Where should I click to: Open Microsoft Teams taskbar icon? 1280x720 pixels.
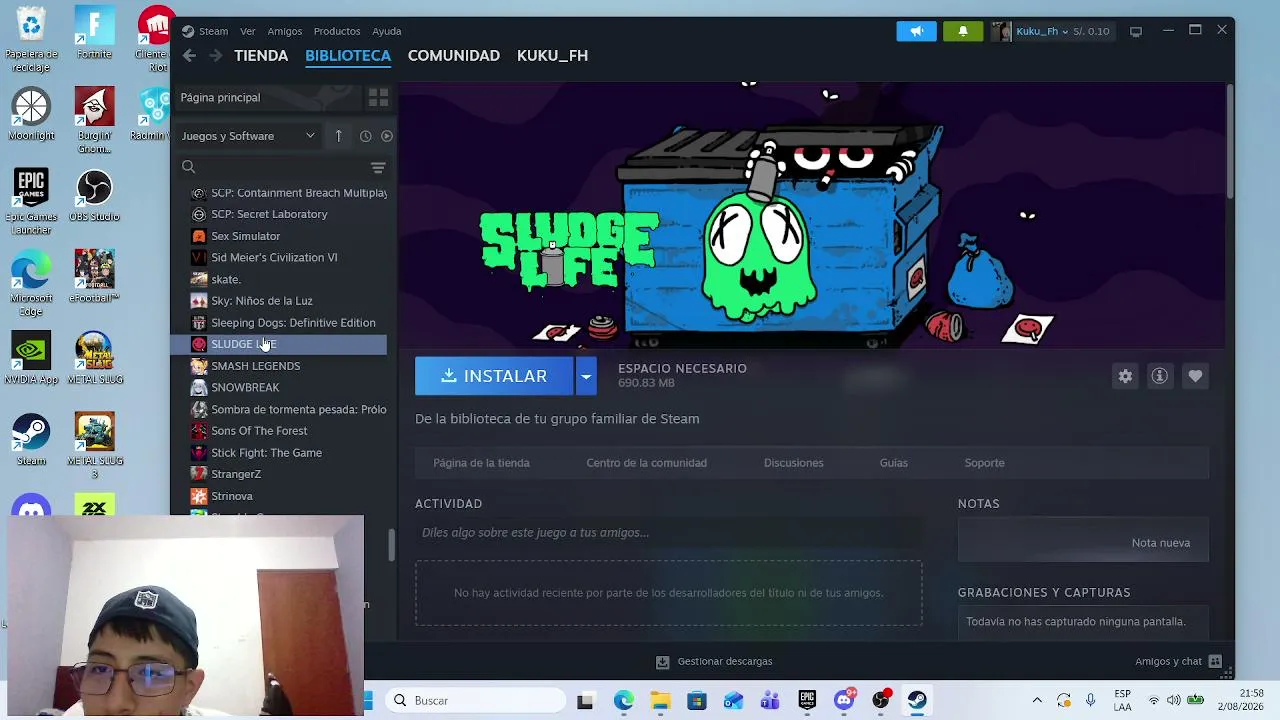pos(770,700)
